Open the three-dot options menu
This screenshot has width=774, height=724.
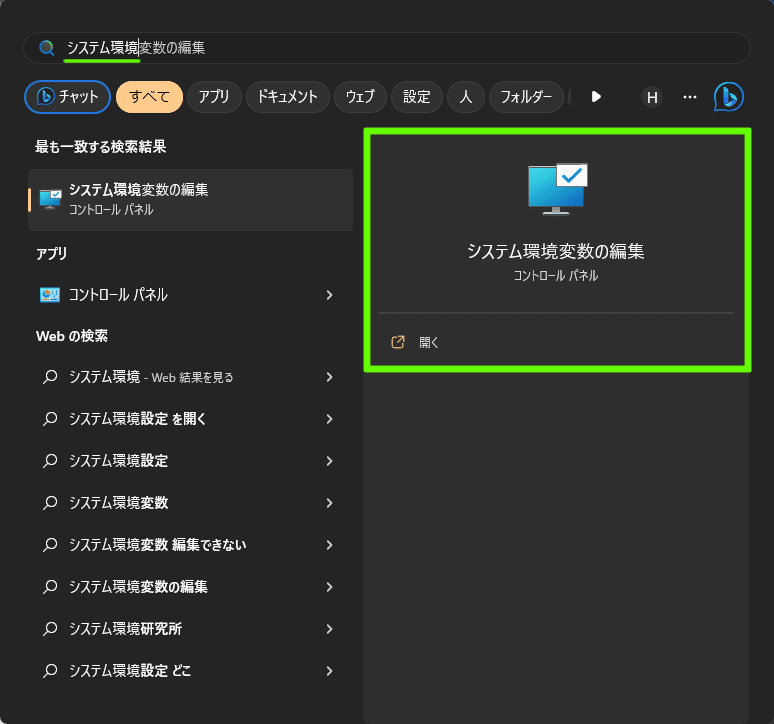coord(690,97)
